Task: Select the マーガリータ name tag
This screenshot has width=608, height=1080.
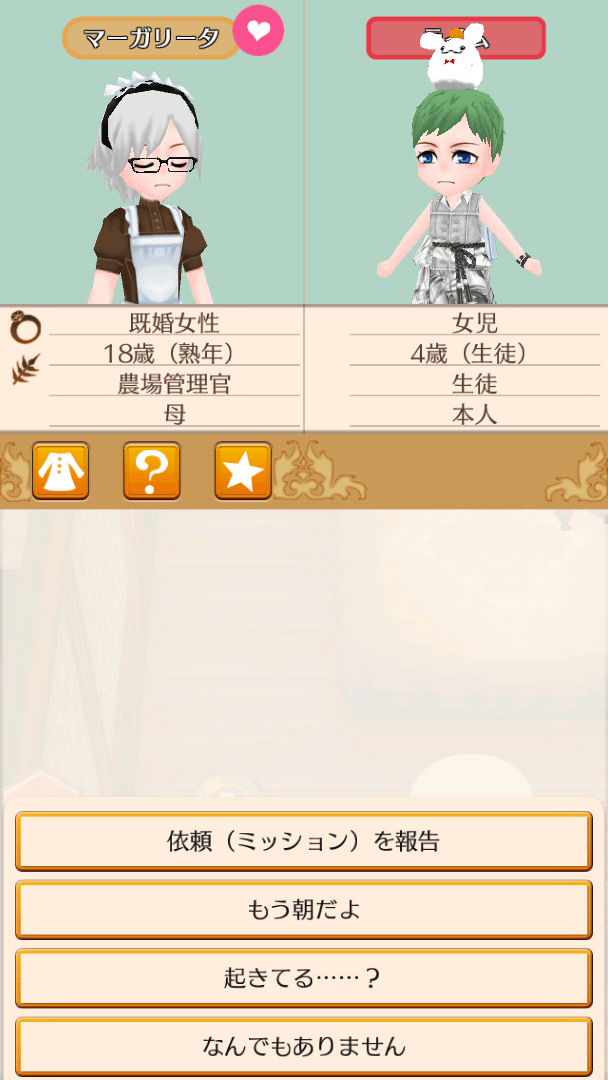Action: click(151, 38)
